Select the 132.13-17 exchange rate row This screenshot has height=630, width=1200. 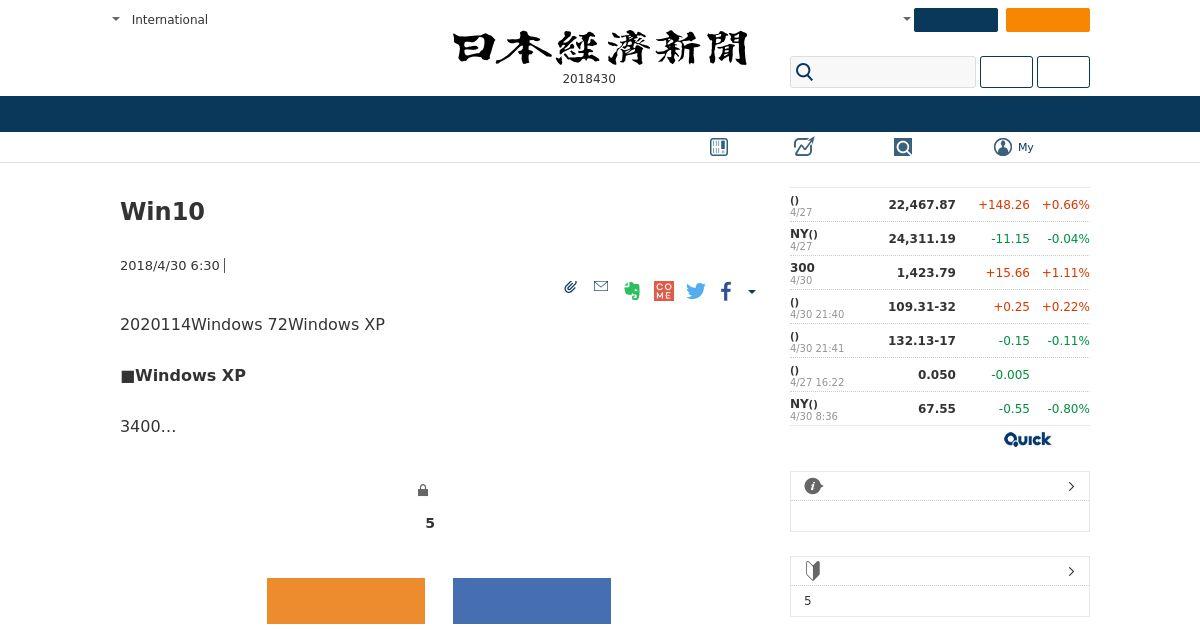[940, 341]
